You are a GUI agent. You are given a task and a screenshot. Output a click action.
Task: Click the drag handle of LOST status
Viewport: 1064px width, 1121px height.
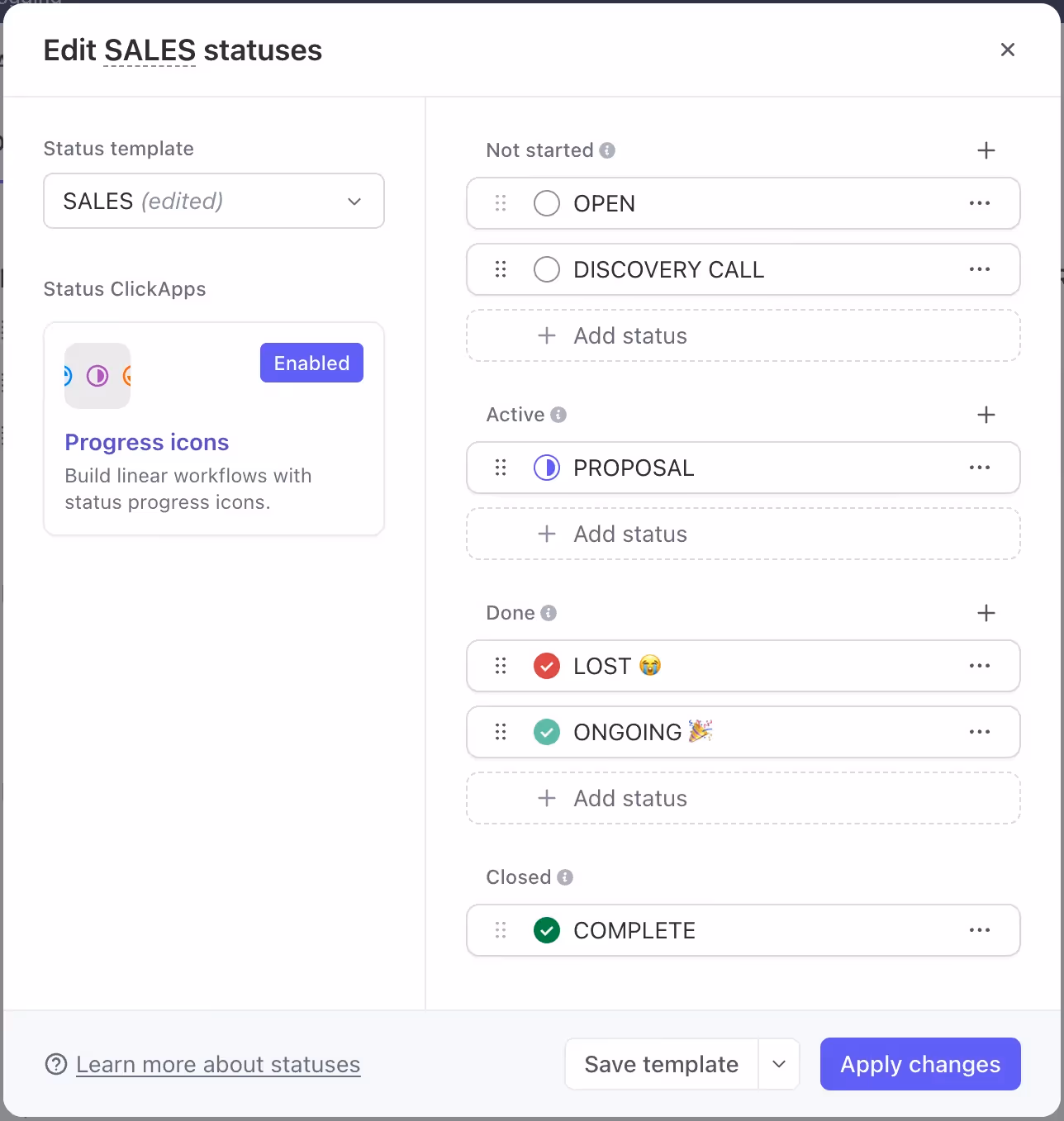click(501, 666)
